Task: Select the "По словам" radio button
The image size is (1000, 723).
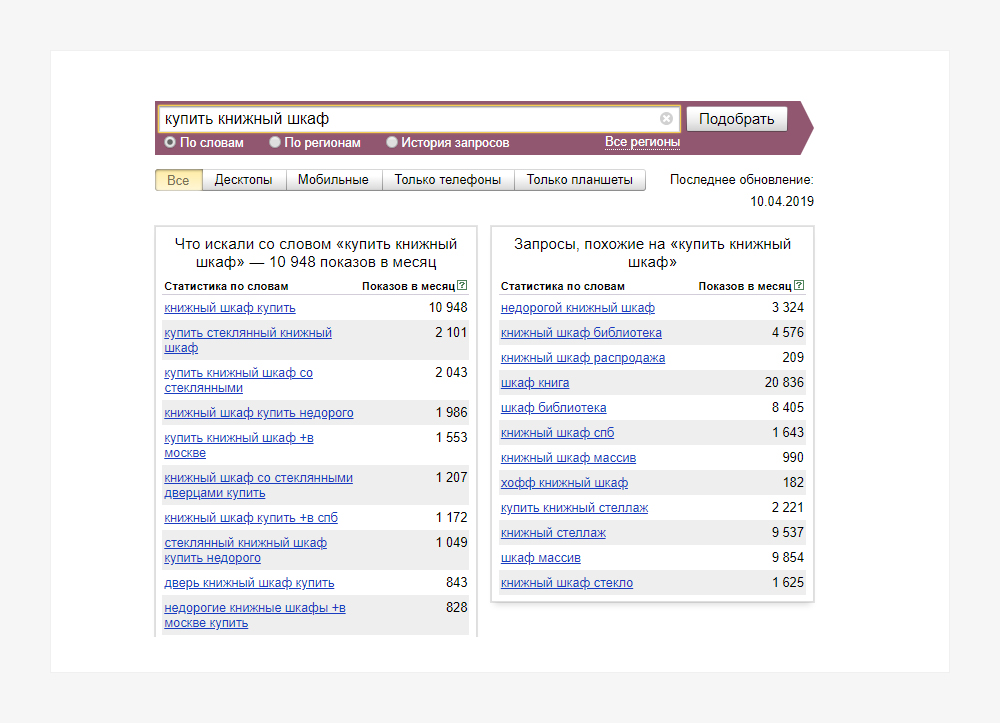Action: click(170, 143)
